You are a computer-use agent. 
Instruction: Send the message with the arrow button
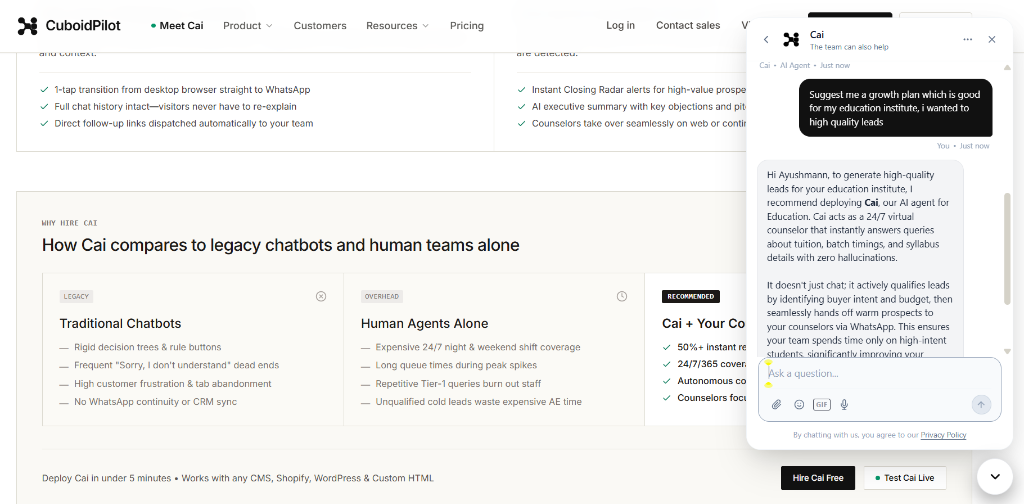point(980,405)
